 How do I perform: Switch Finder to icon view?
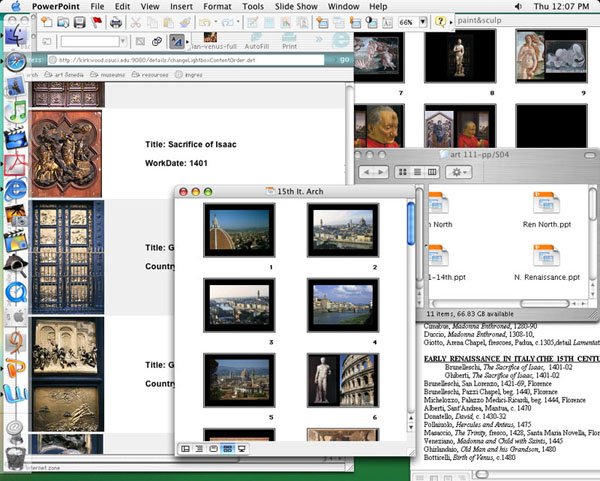tap(403, 172)
